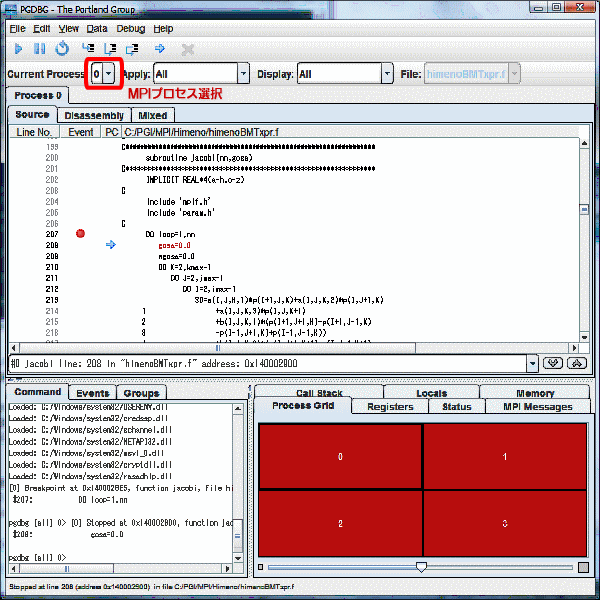This screenshot has width=600, height=600.
Task: Click the blue arrow current-location icon
Action: pyautogui.click(x=160, y=48)
